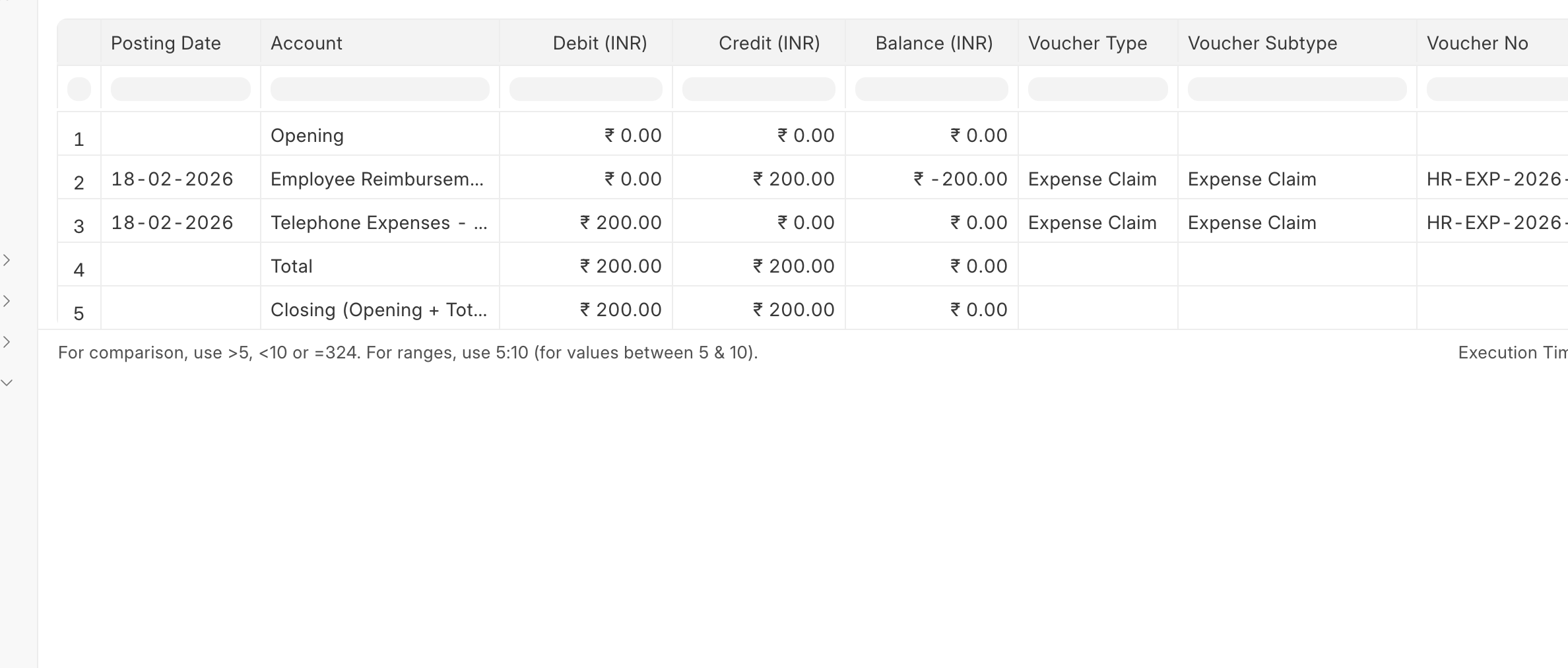1568x668 pixels.
Task: Click the Account column header
Action: [306, 44]
